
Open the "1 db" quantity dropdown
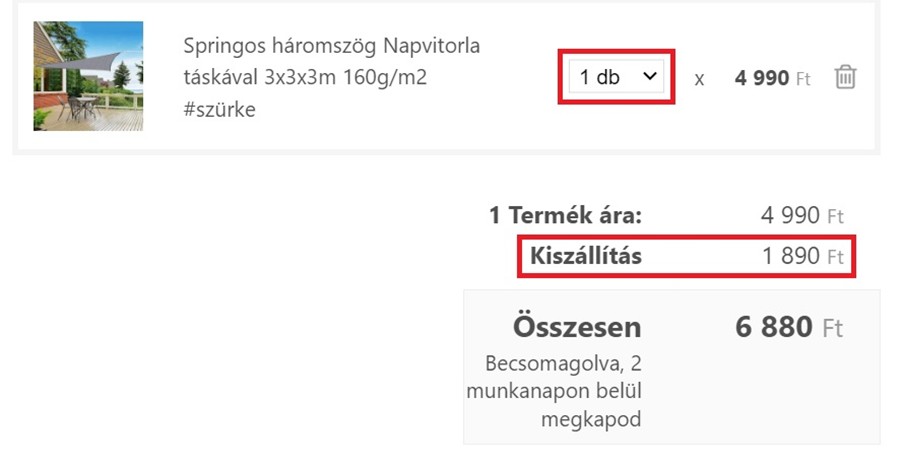click(x=616, y=77)
